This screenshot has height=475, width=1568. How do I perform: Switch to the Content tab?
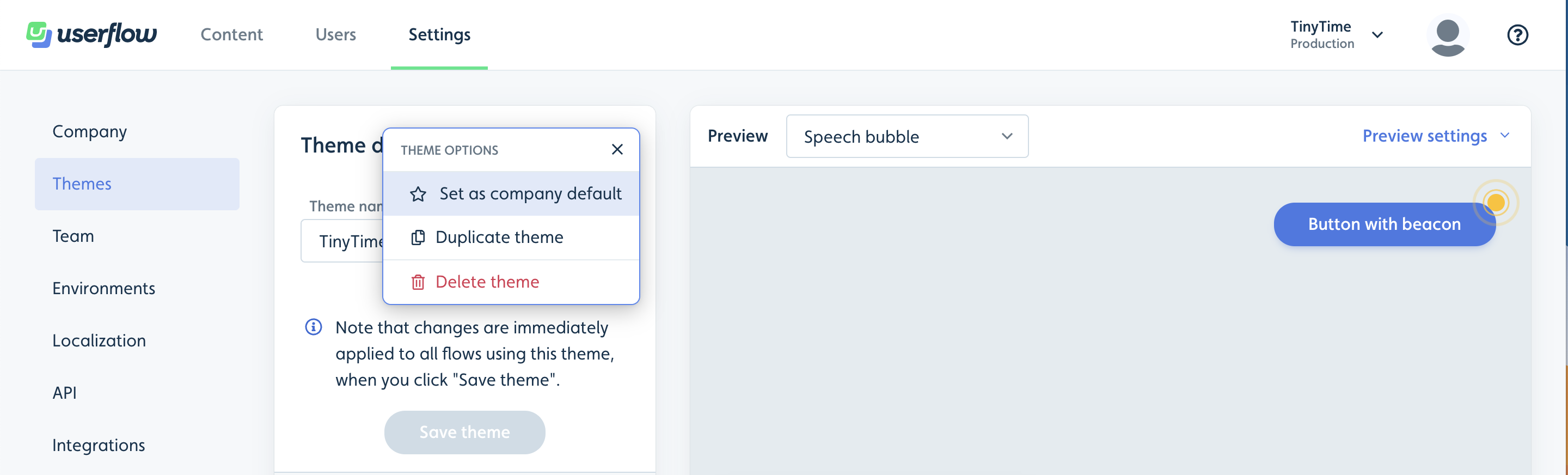pyautogui.click(x=231, y=35)
